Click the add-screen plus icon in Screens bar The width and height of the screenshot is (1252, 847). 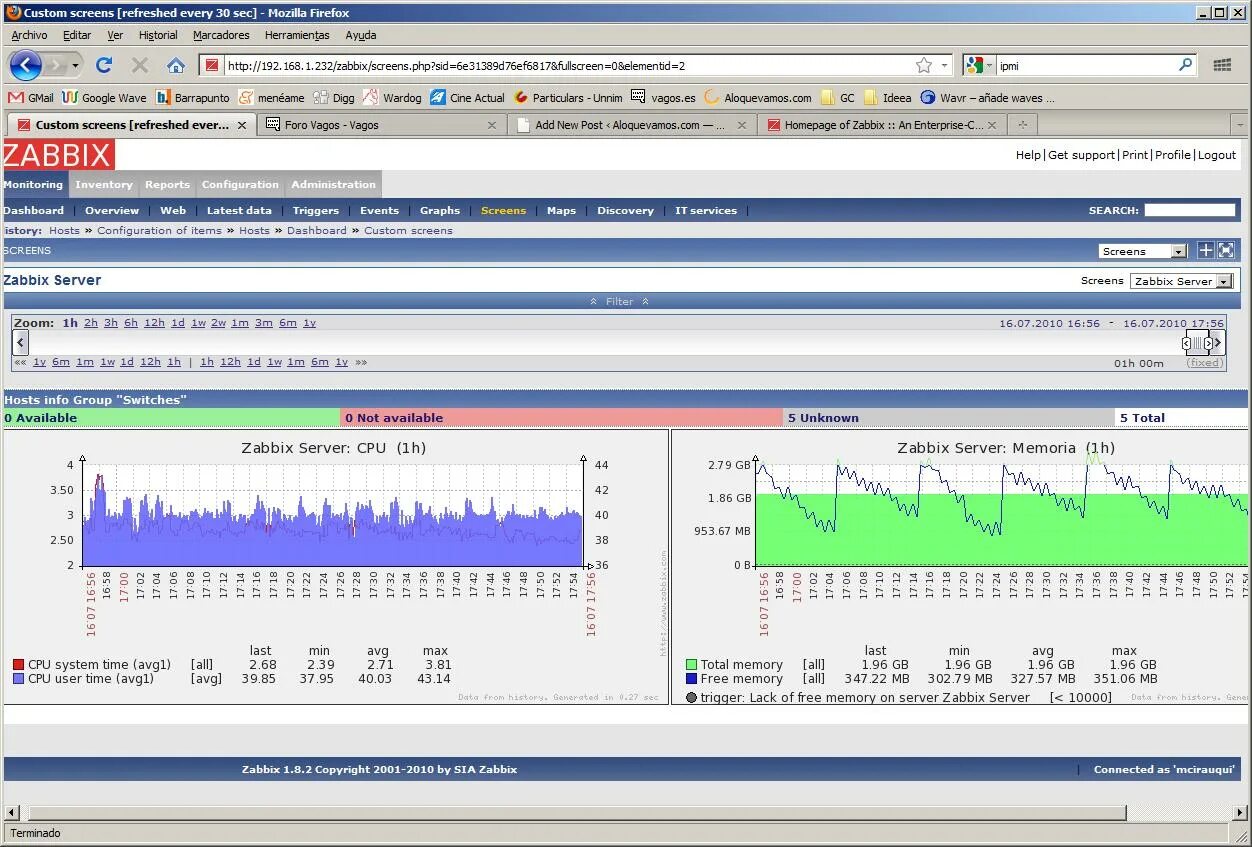[x=1206, y=251]
